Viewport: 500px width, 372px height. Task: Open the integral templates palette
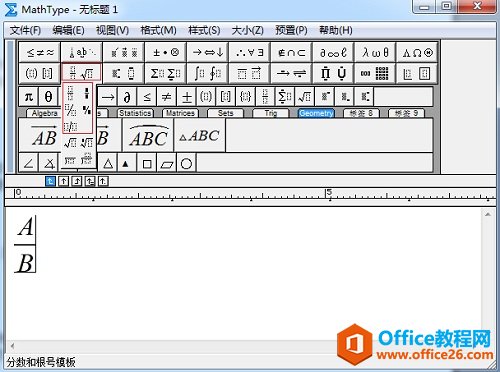tap(208, 73)
